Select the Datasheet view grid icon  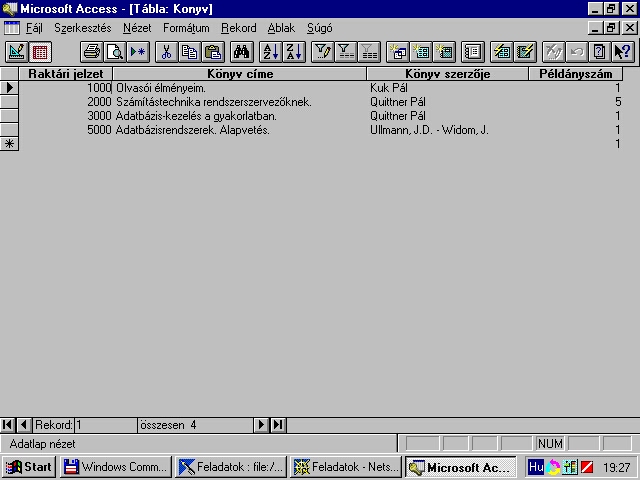tap(40, 52)
